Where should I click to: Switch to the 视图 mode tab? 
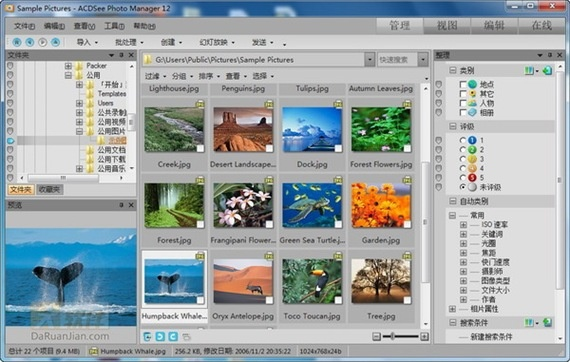tap(447, 25)
